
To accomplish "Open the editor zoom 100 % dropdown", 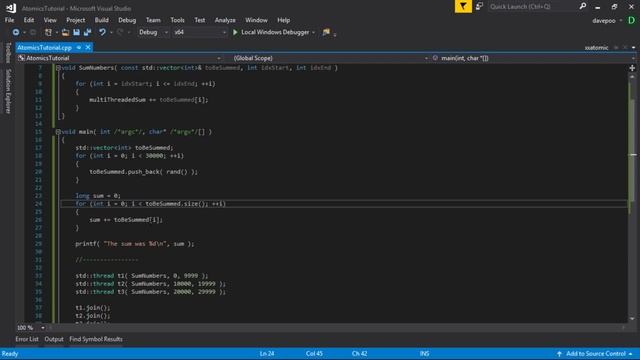I will (31, 328).
